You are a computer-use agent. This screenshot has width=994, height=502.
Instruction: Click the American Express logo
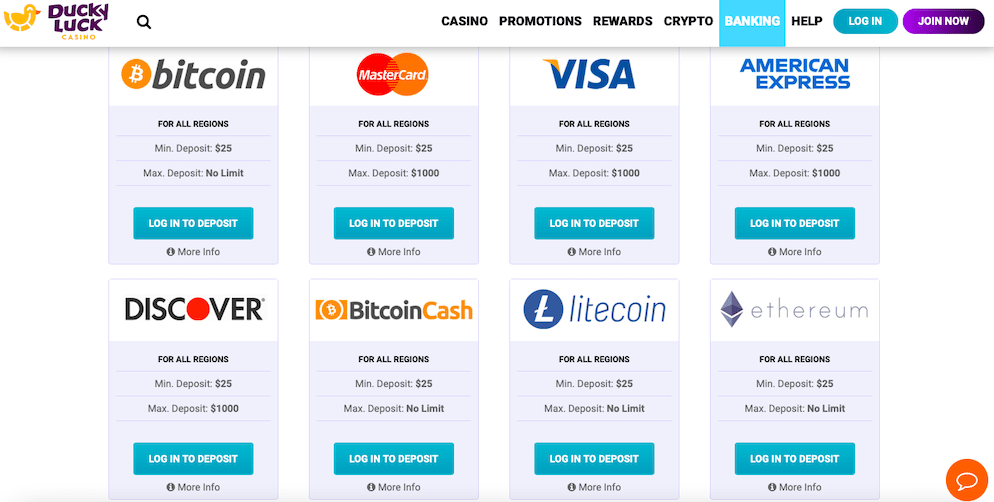[794, 74]
